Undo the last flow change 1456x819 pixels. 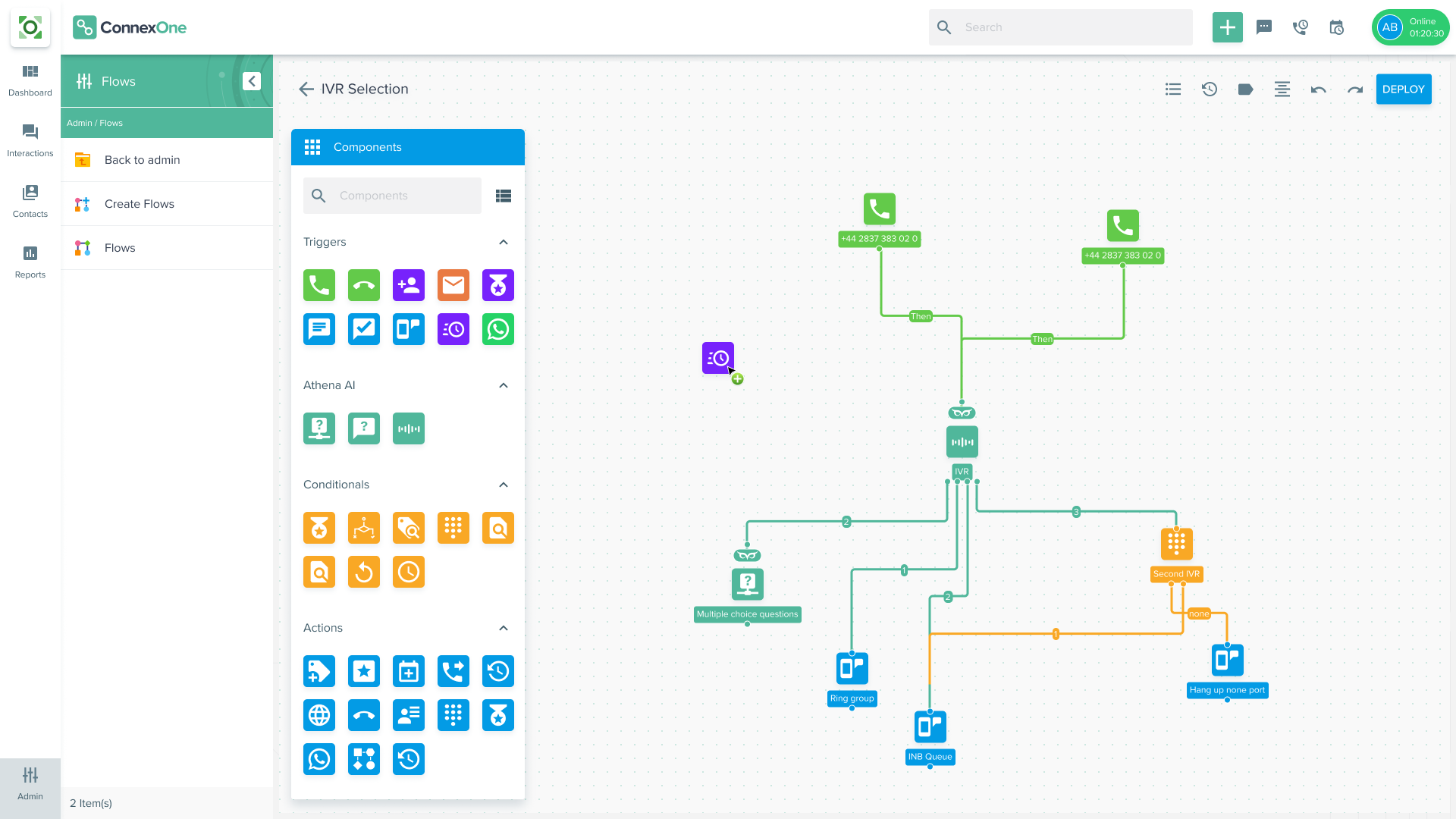(x=1319, y=89)
